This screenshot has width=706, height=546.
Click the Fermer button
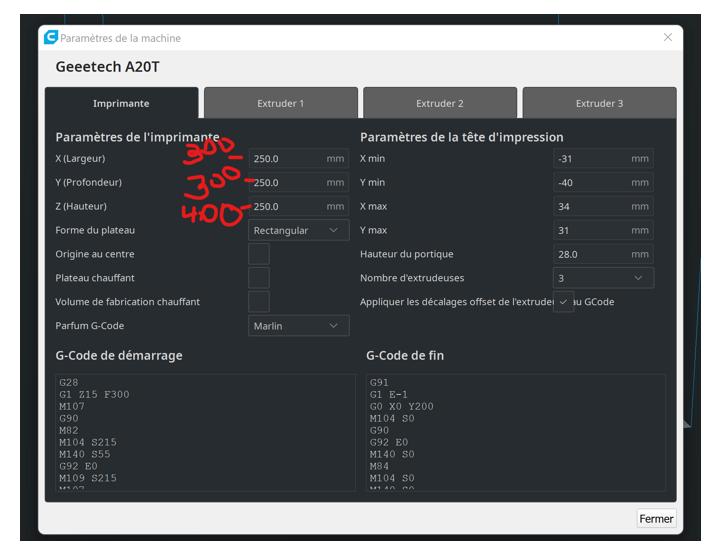click(656, 519)
